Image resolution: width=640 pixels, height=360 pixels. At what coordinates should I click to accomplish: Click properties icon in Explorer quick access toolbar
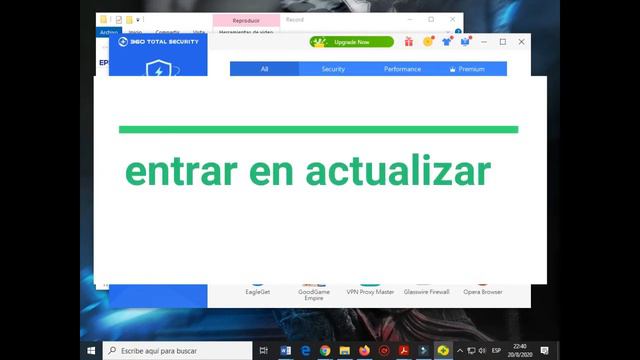click(x=118, y=20)
